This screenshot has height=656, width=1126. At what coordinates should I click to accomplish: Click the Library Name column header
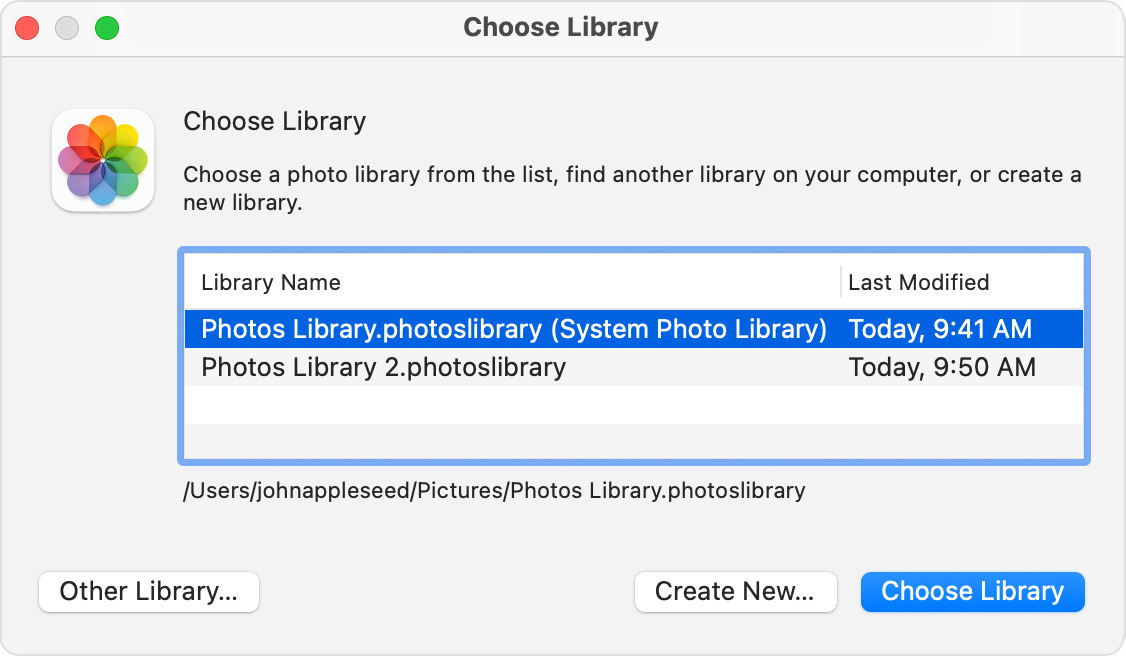click(270, 283)
